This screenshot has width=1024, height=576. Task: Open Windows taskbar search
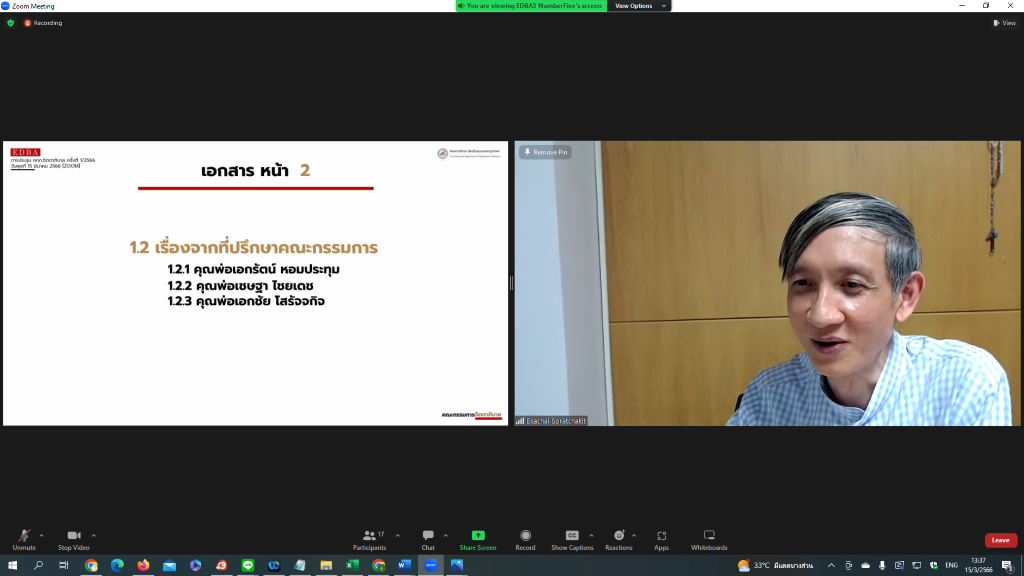[x=39, y=566]
